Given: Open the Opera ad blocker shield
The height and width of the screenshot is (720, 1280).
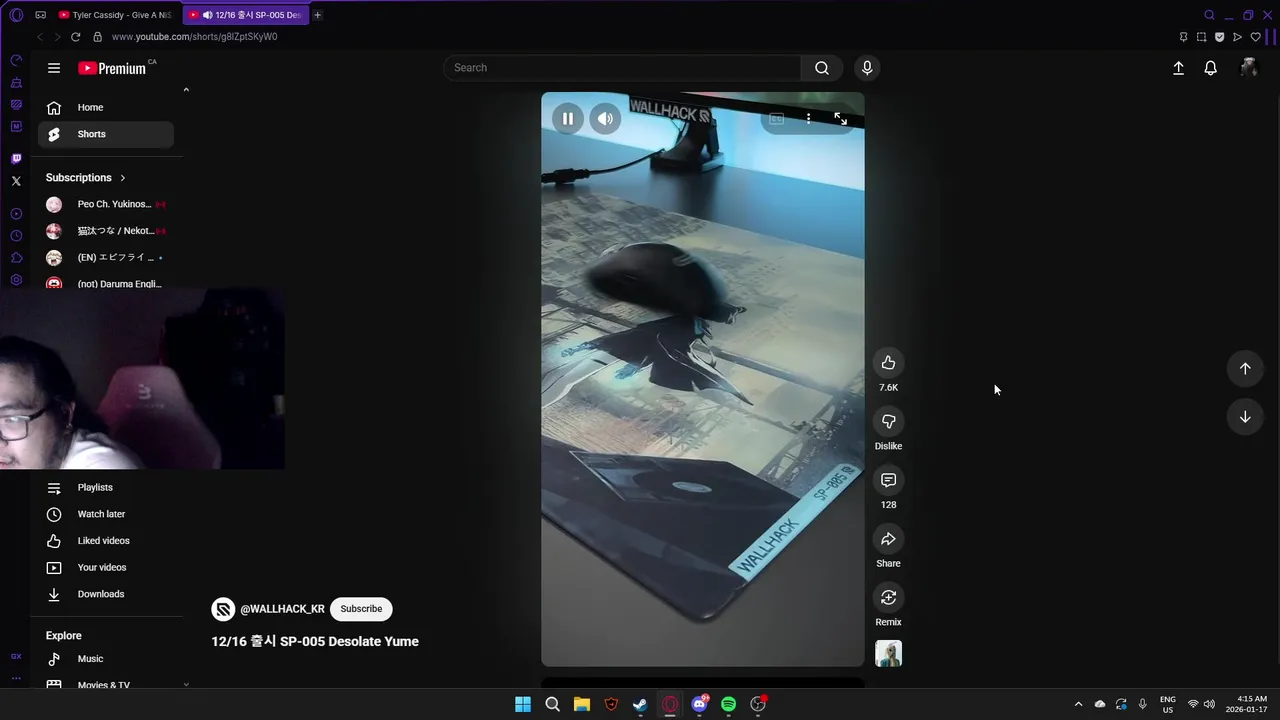Looking at the screenshot, I should click(1219, 37).
